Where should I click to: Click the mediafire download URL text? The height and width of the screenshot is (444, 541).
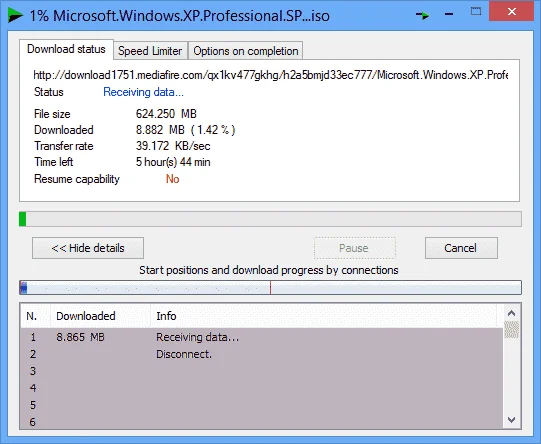270,75
